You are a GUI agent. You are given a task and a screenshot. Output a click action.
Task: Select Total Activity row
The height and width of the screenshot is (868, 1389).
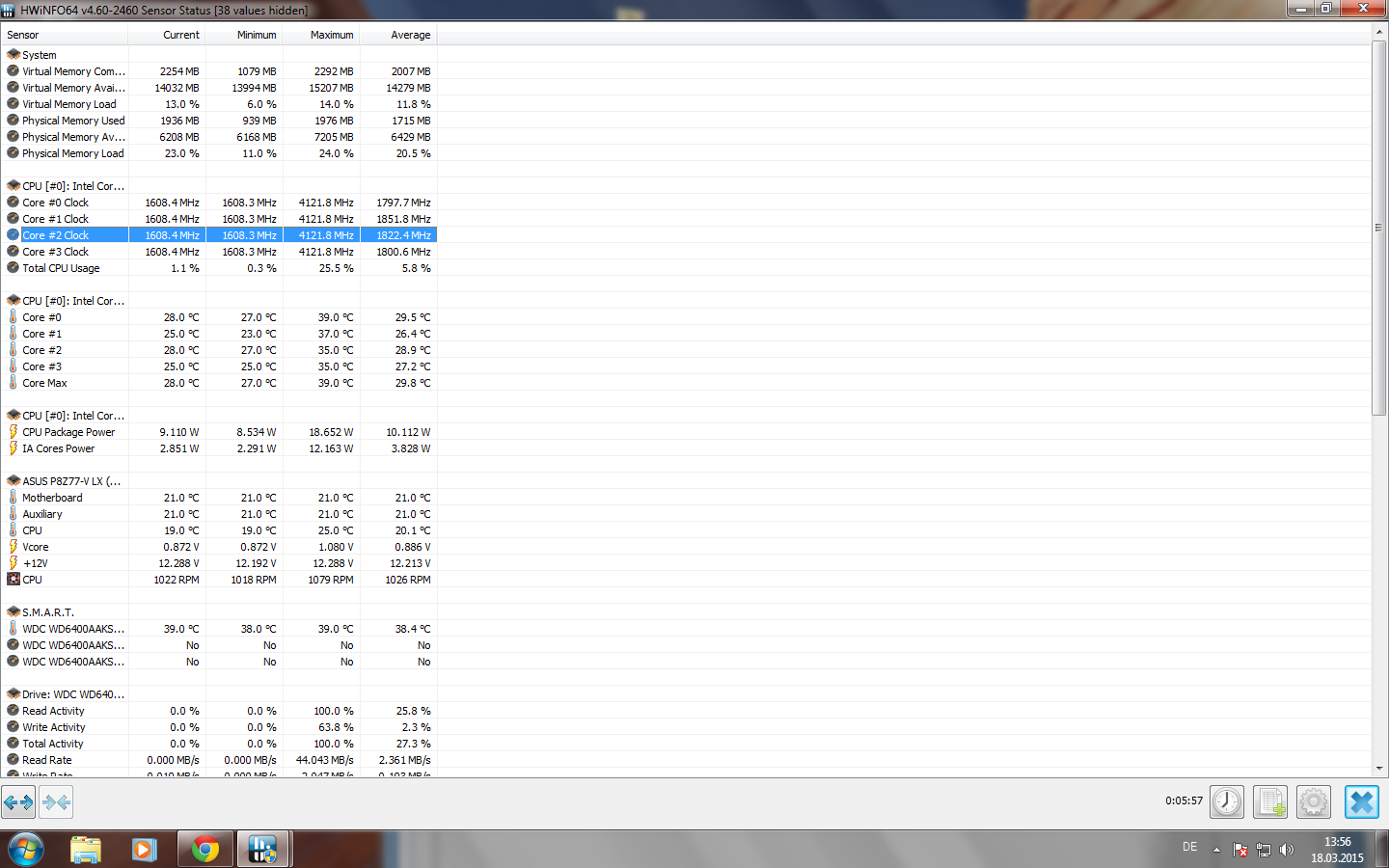(x=219, y=744)
